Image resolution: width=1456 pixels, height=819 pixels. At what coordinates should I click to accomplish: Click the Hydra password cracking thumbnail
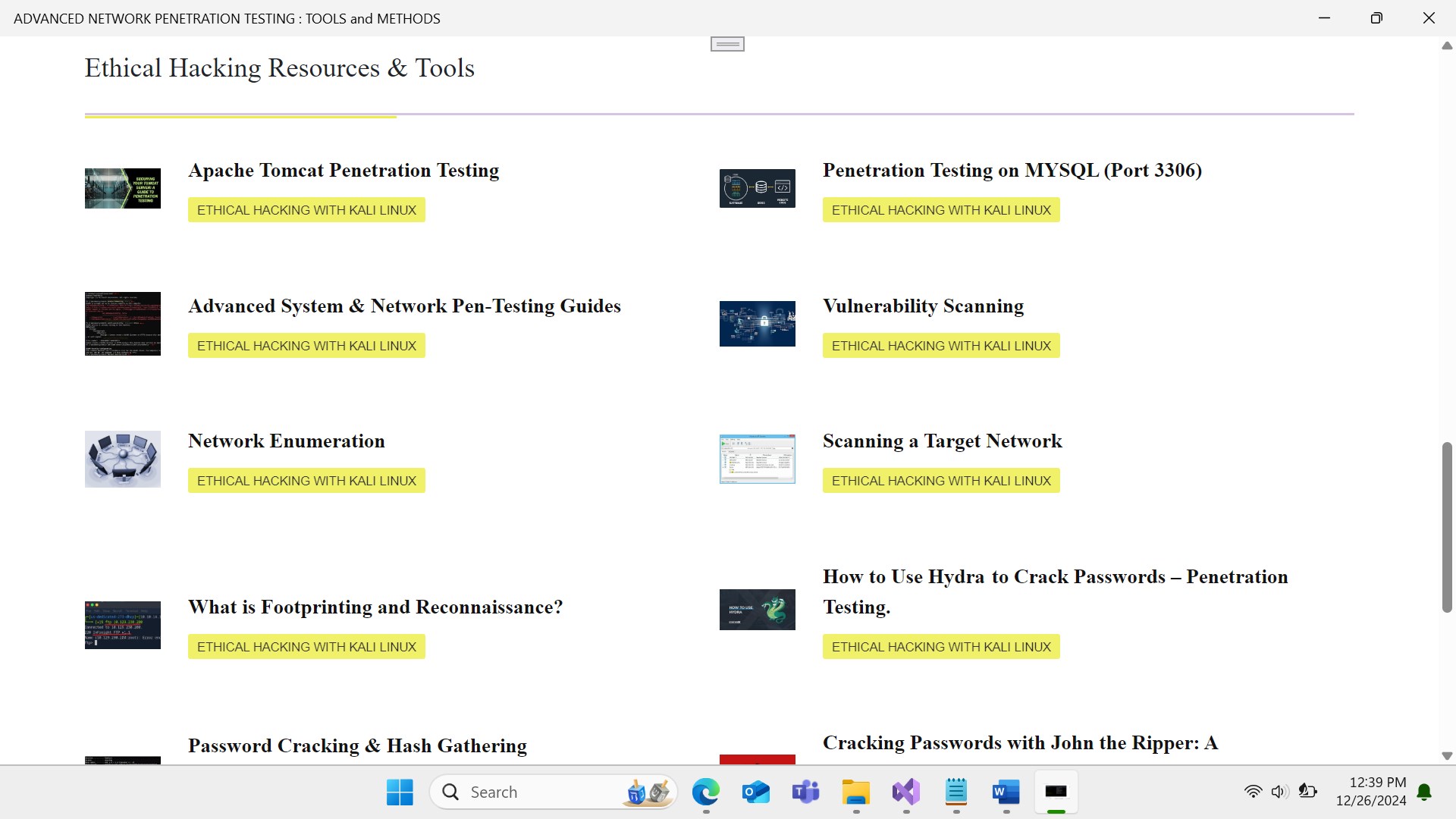point(758,610)
